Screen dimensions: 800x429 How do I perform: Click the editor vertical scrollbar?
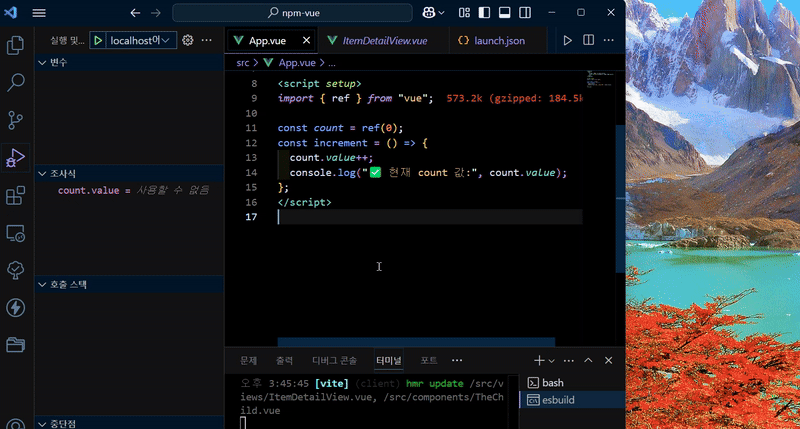coord(620,199)
